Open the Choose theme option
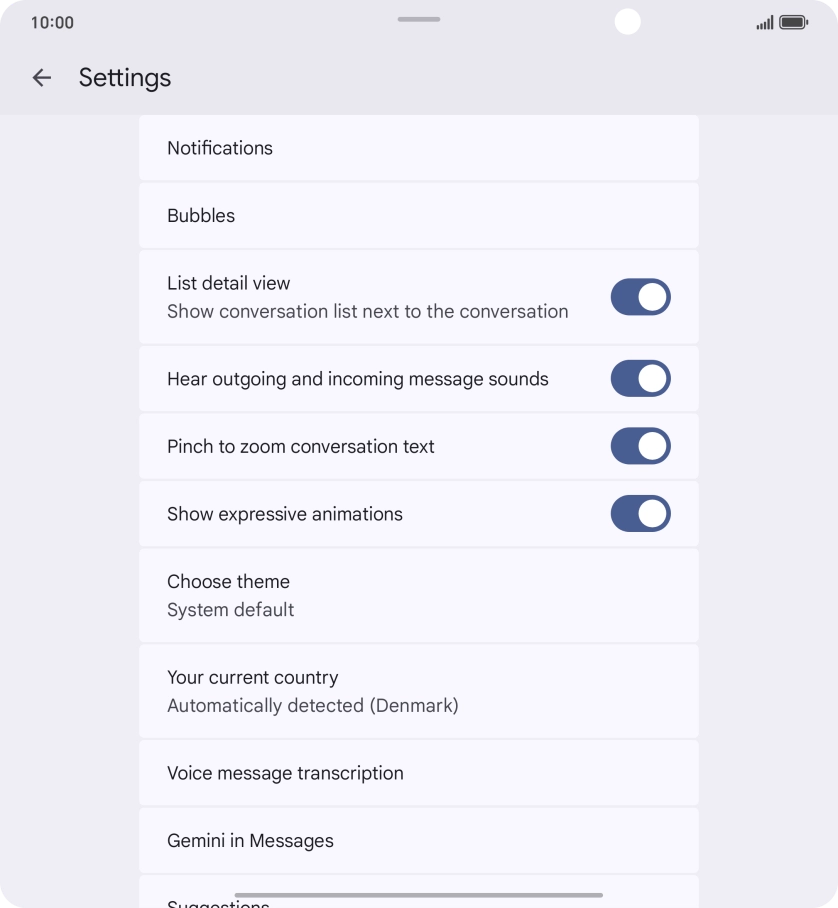The image size is (838, 908). (419, 595)
